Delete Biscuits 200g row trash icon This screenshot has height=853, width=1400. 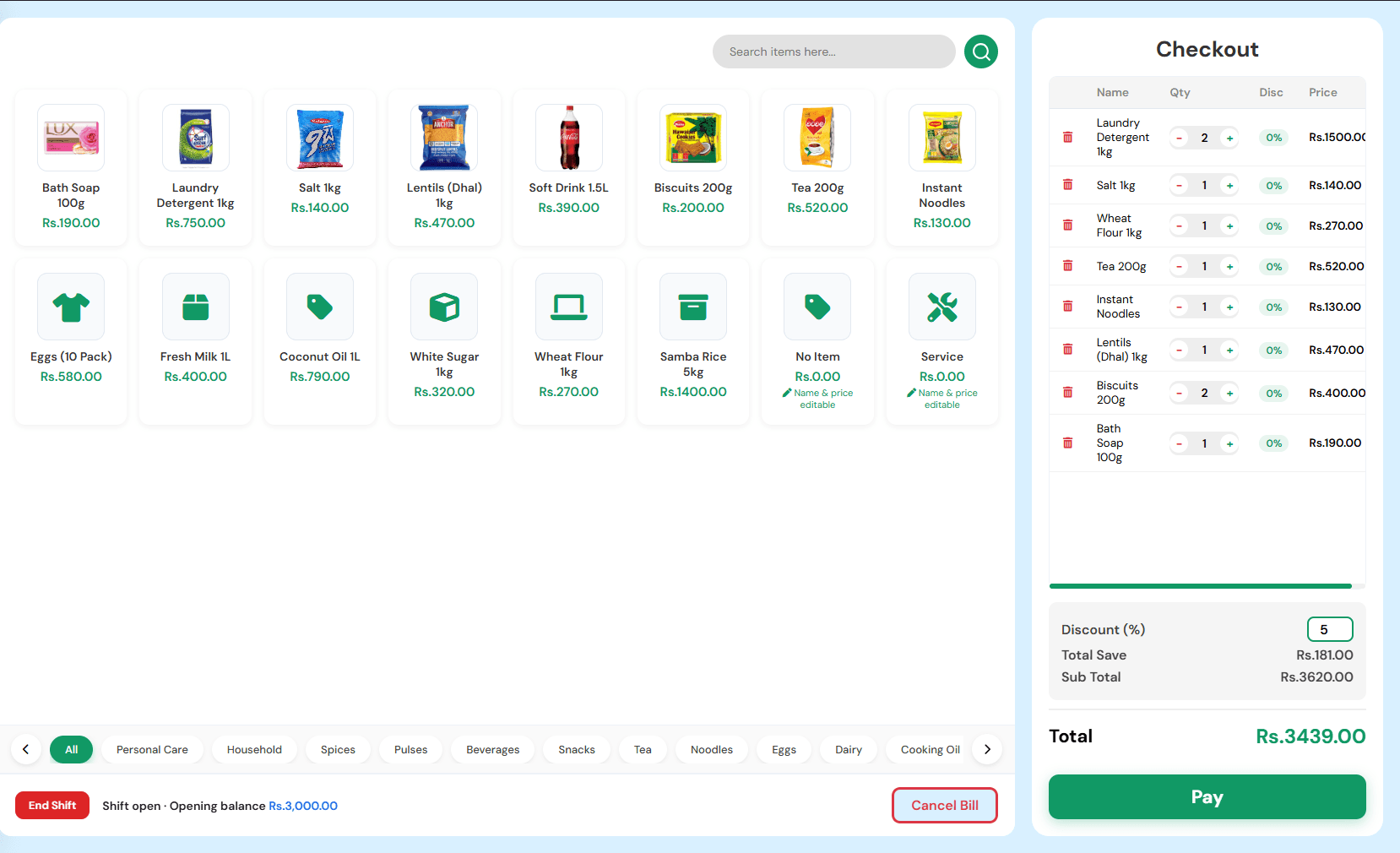[x=1067, y=393]
